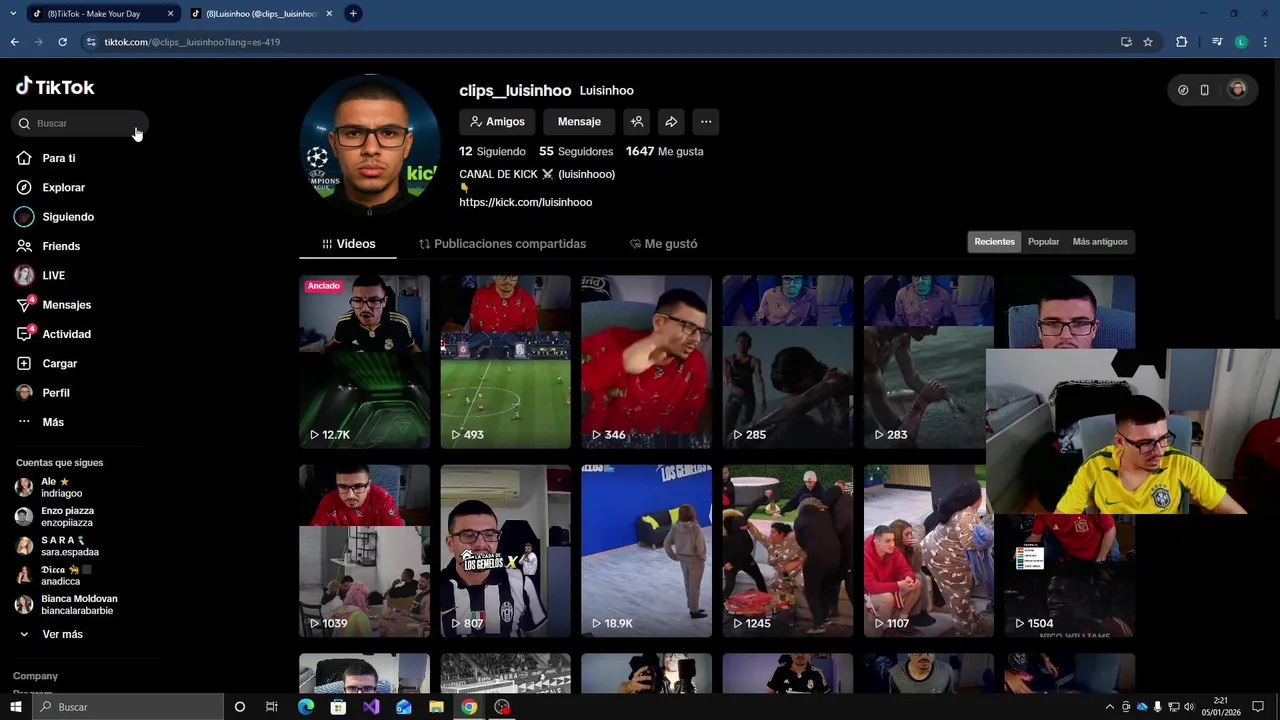The height and width of the screenshot is (720, 1280).
Task: Open the Anclado video with 12.7K views
Action: click(364, 362)
